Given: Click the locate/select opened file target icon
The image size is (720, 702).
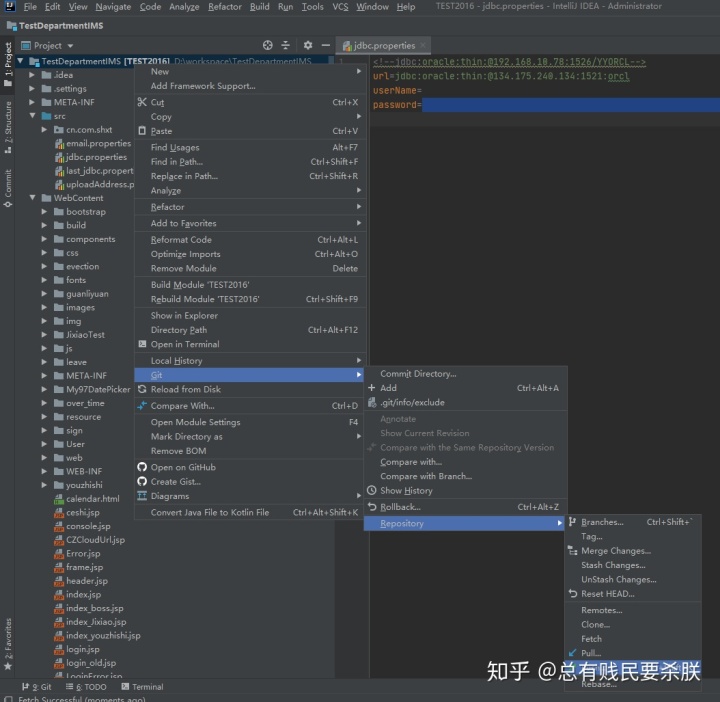Looking at the screenshot, I should 267,45.
